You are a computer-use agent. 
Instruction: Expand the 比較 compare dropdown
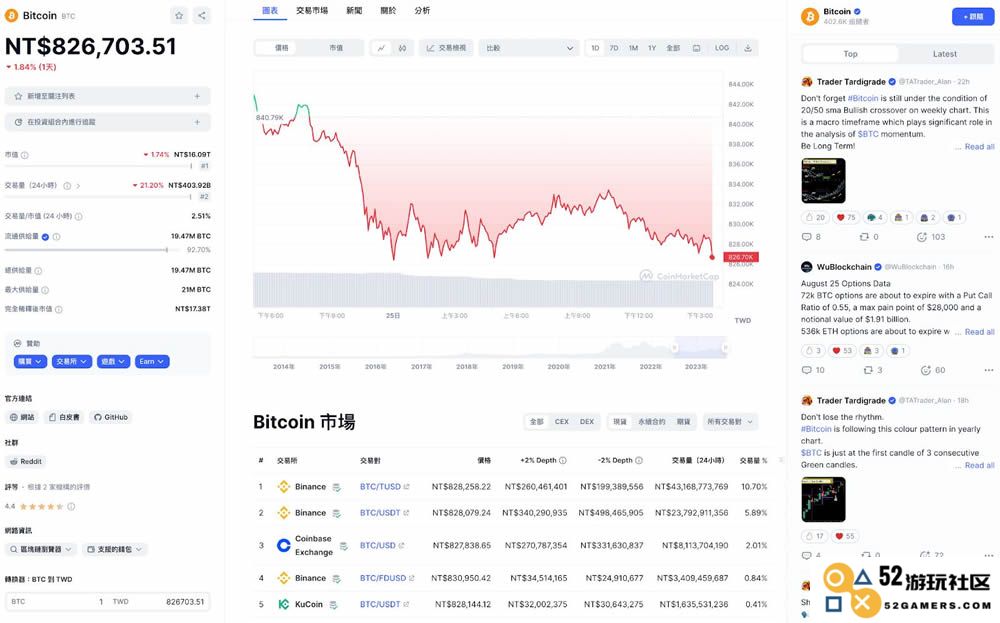529,48
